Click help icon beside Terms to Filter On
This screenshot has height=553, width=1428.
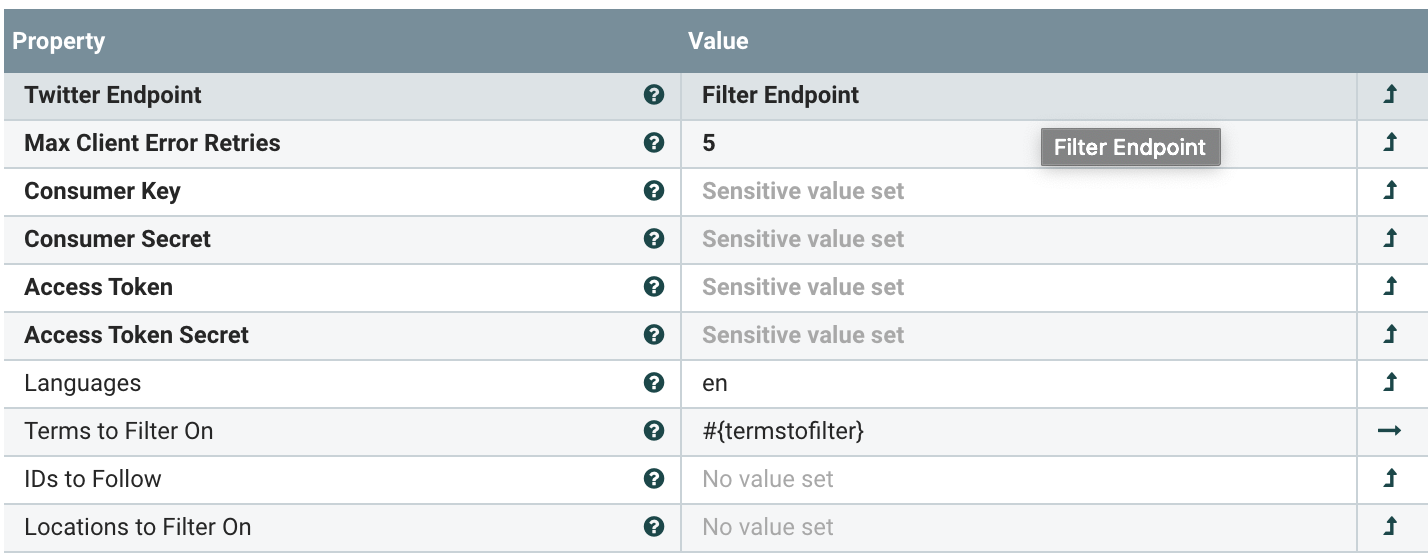point(654,431)
